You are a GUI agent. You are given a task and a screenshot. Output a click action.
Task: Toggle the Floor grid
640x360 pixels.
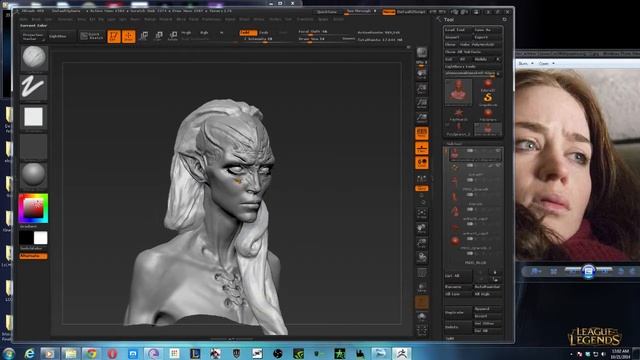pos(422,148)
